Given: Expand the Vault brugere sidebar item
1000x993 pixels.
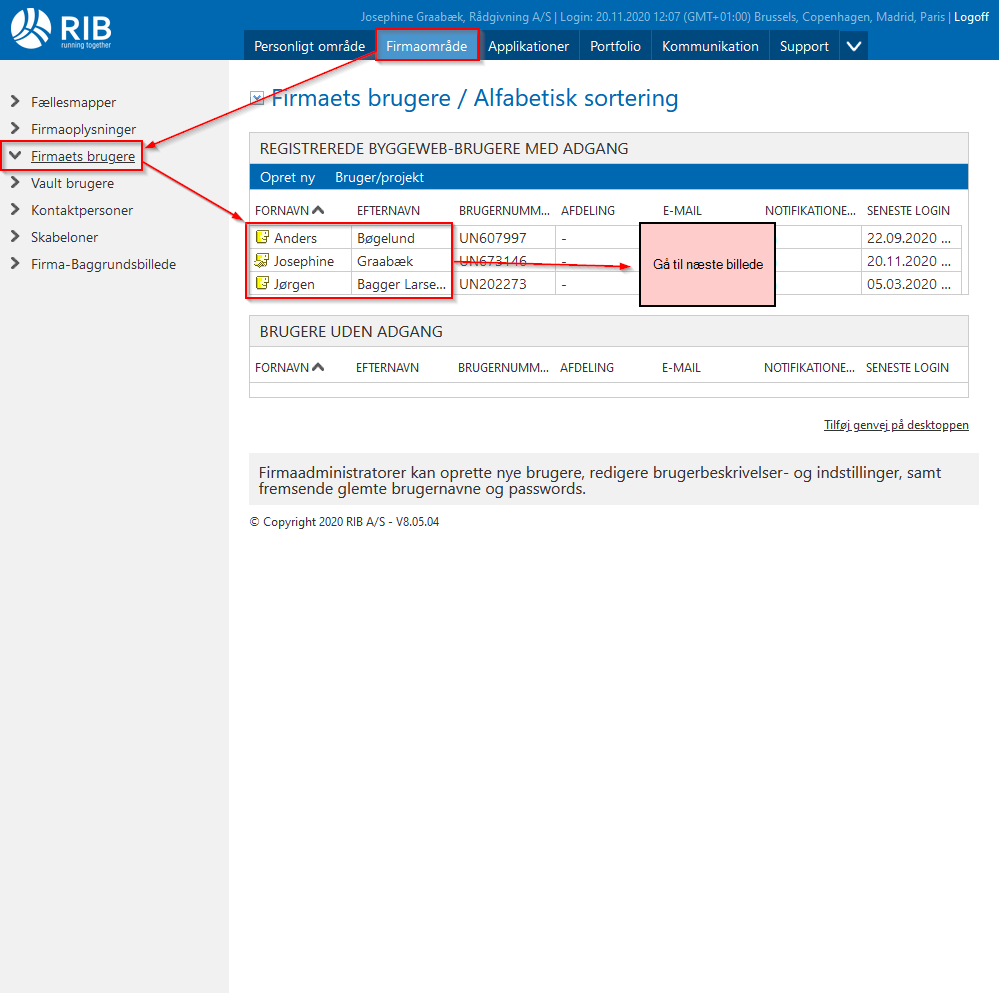Looking at the screenshot, I should pyautogui.click(x=15, y=183).
